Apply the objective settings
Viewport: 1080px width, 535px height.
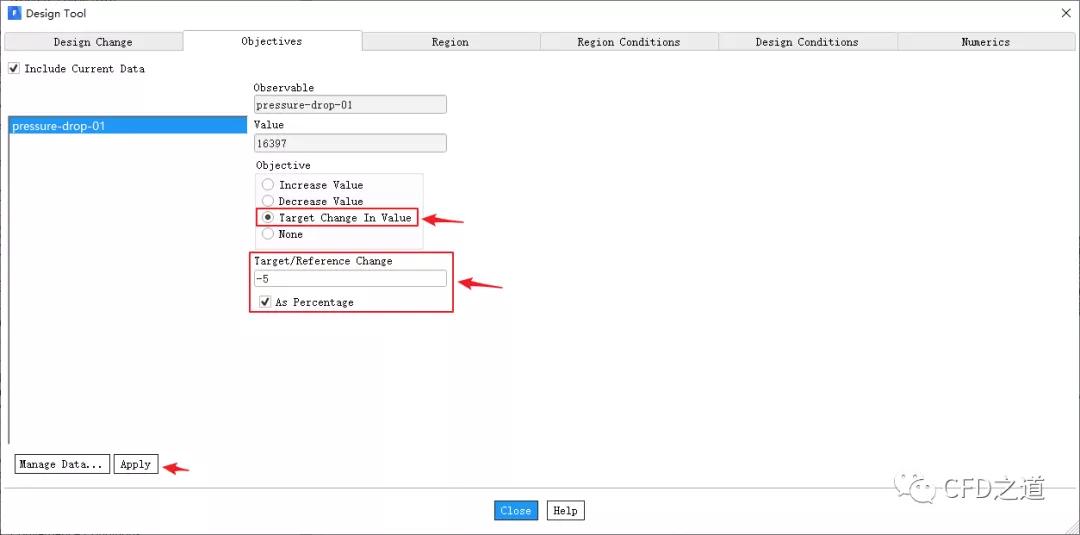[x=136, y=464]
